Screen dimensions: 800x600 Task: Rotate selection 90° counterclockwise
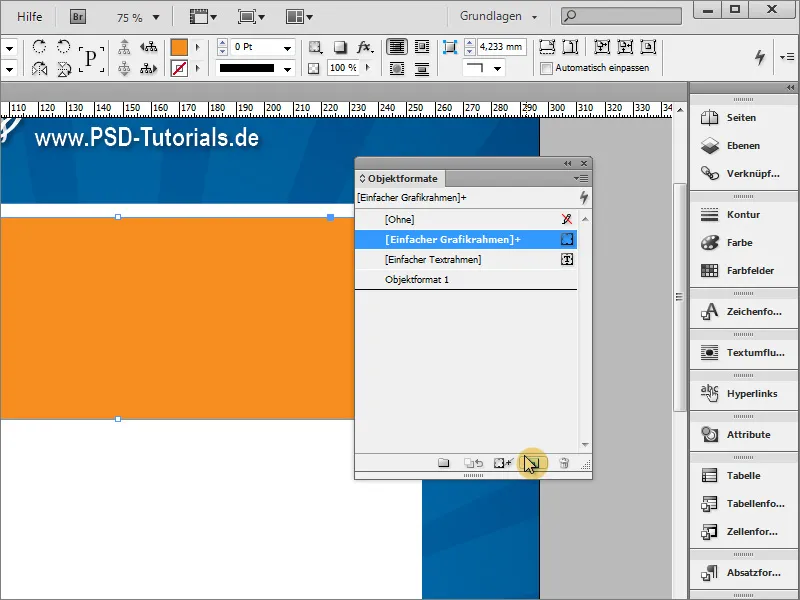pos(63,47)
